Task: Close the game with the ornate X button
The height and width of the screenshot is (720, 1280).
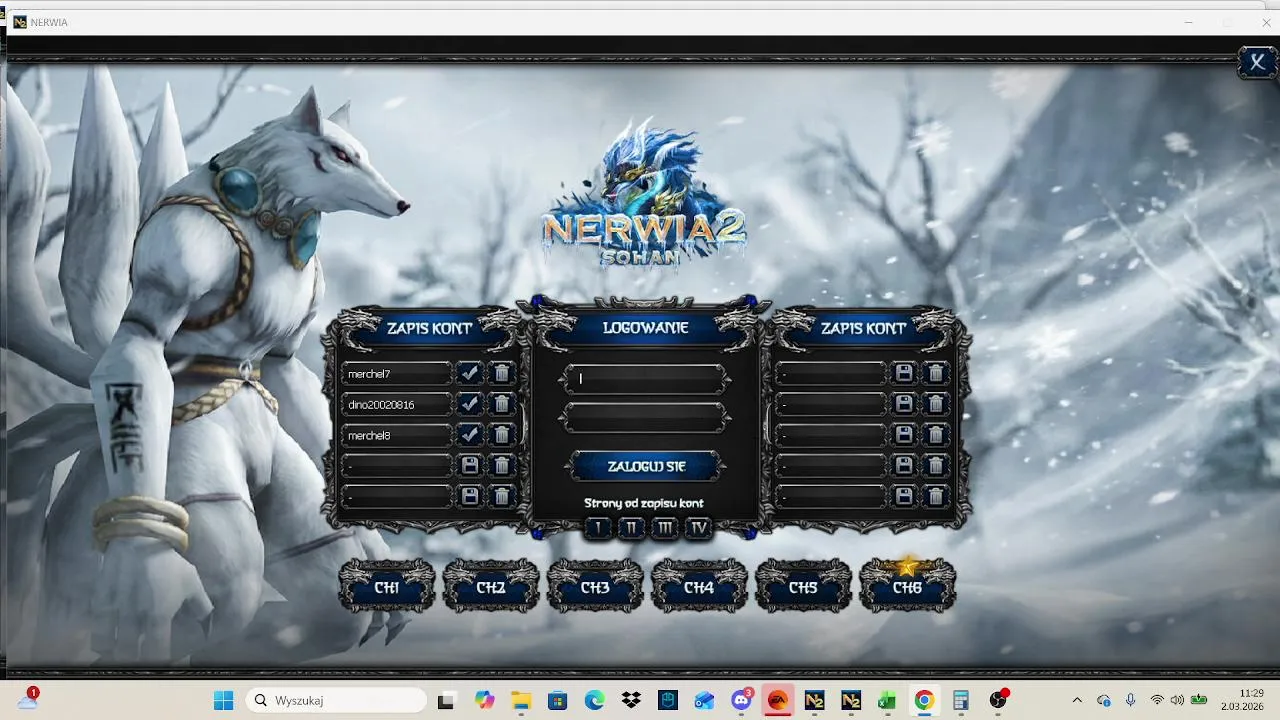Action: pyautogui.click(x=1257, y=62)
